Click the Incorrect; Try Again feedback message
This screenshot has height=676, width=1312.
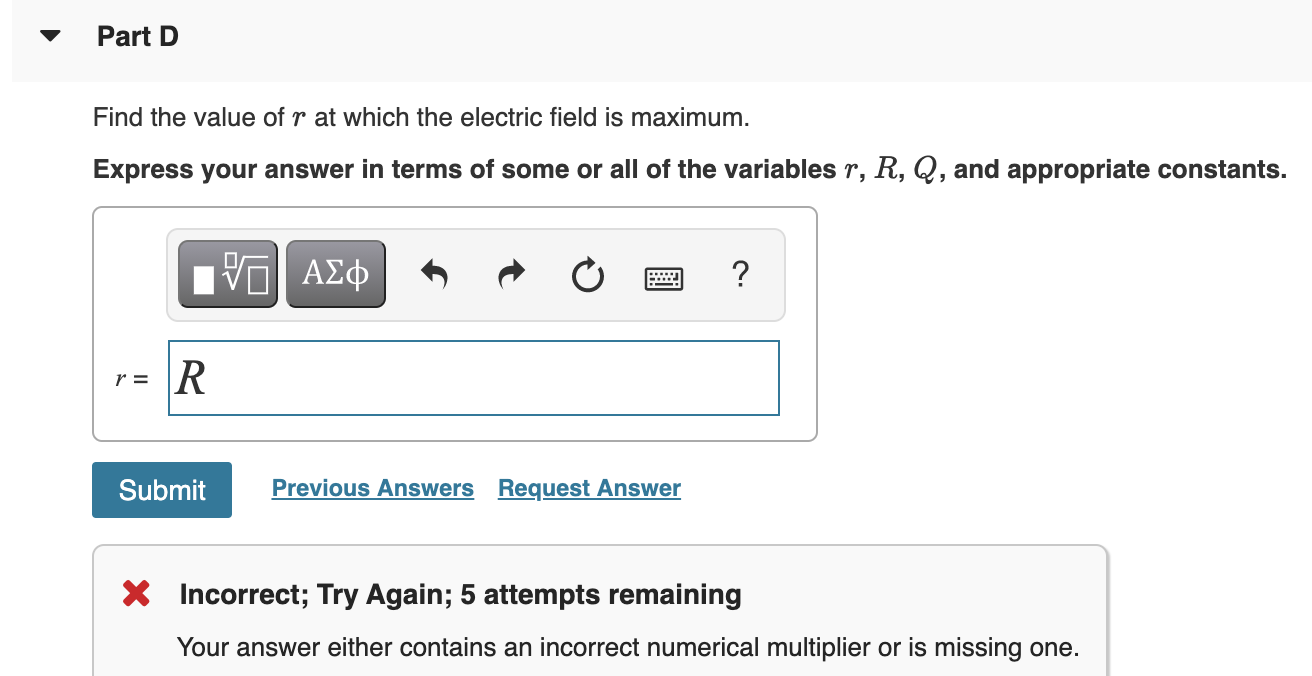point(460,593)
